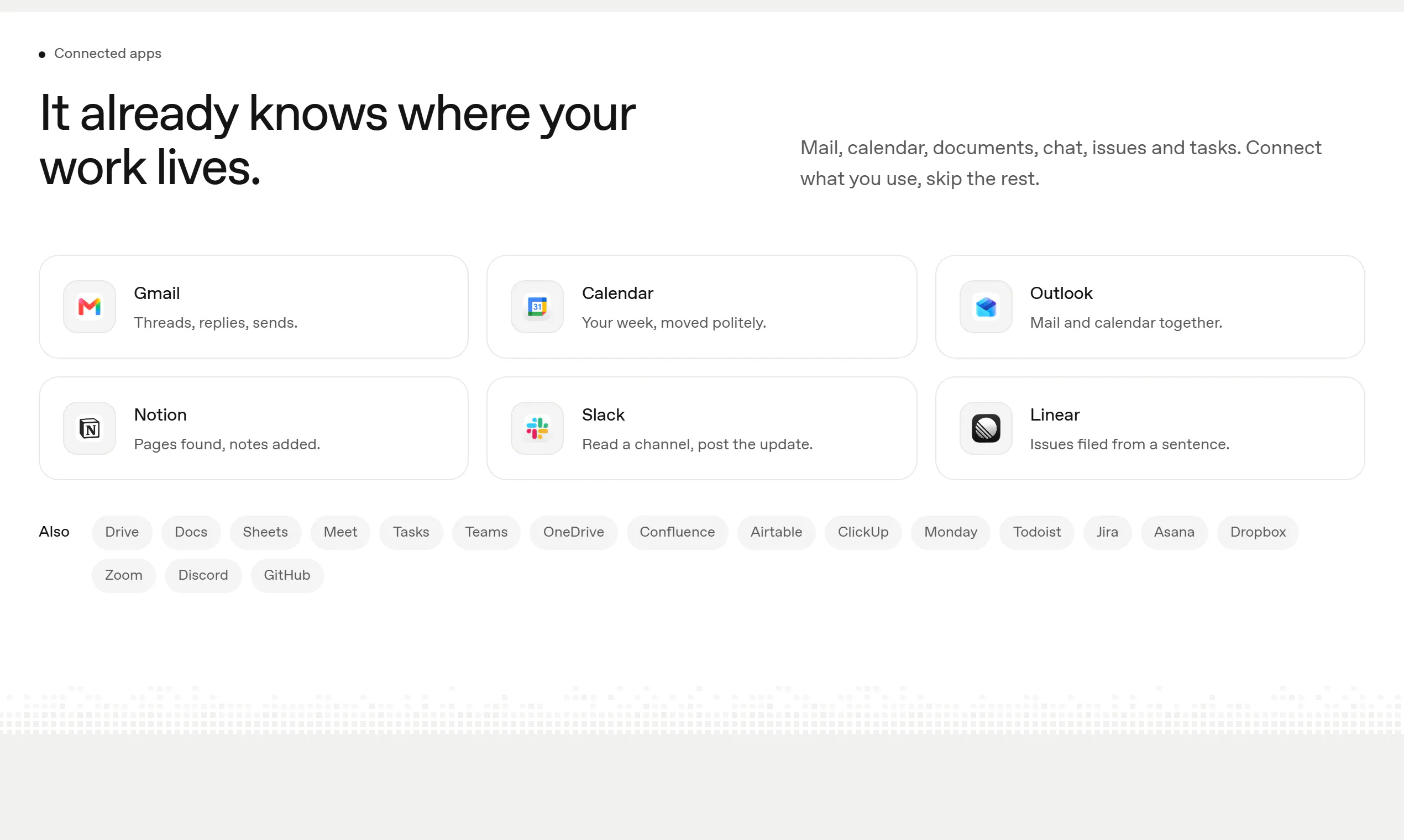Viewport: 1404px width, 840px height.
Task: Select the Drive chip
Action: click(x=122, y=532)
